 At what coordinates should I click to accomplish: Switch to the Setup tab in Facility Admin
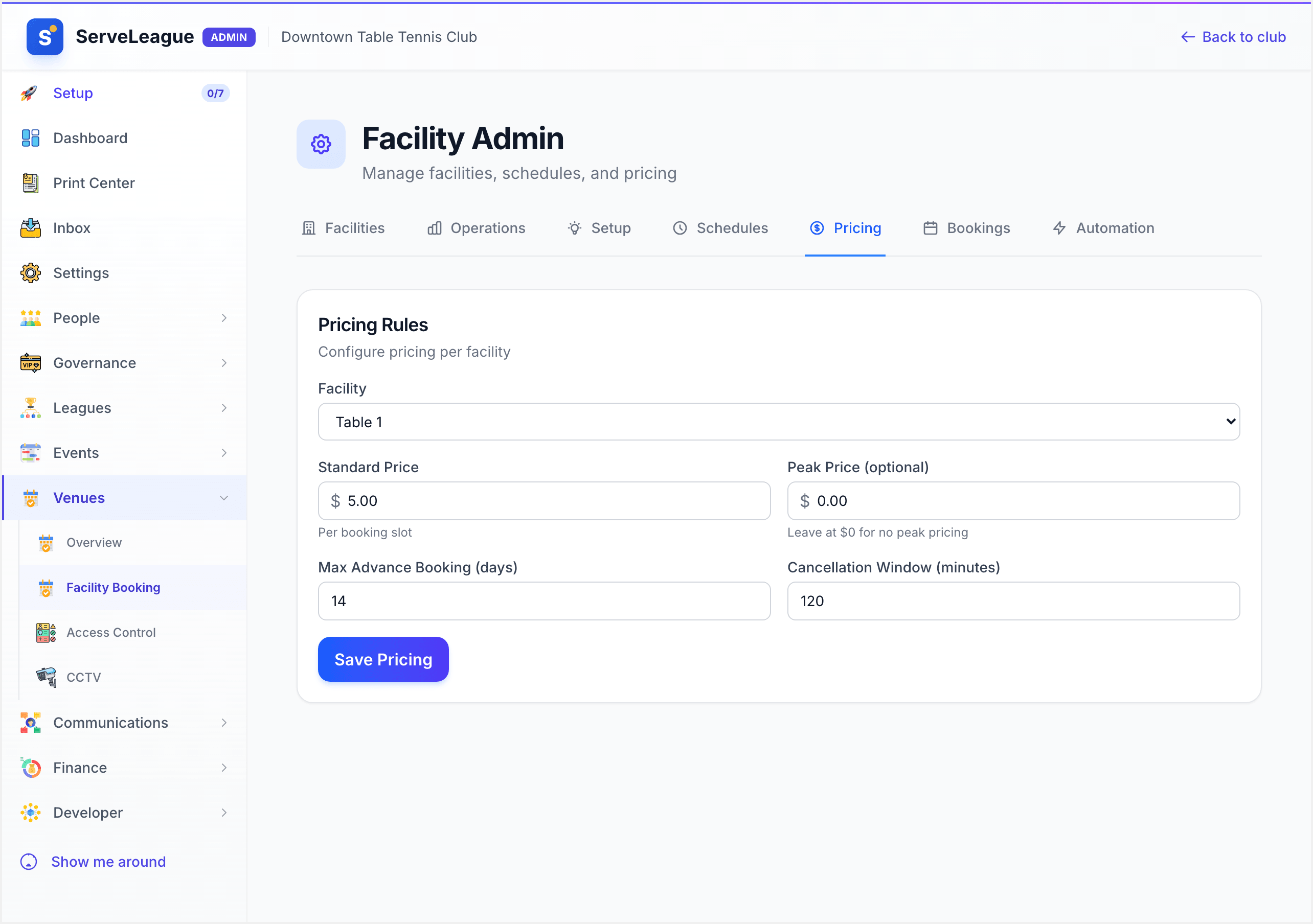click(x=599, y=228)
